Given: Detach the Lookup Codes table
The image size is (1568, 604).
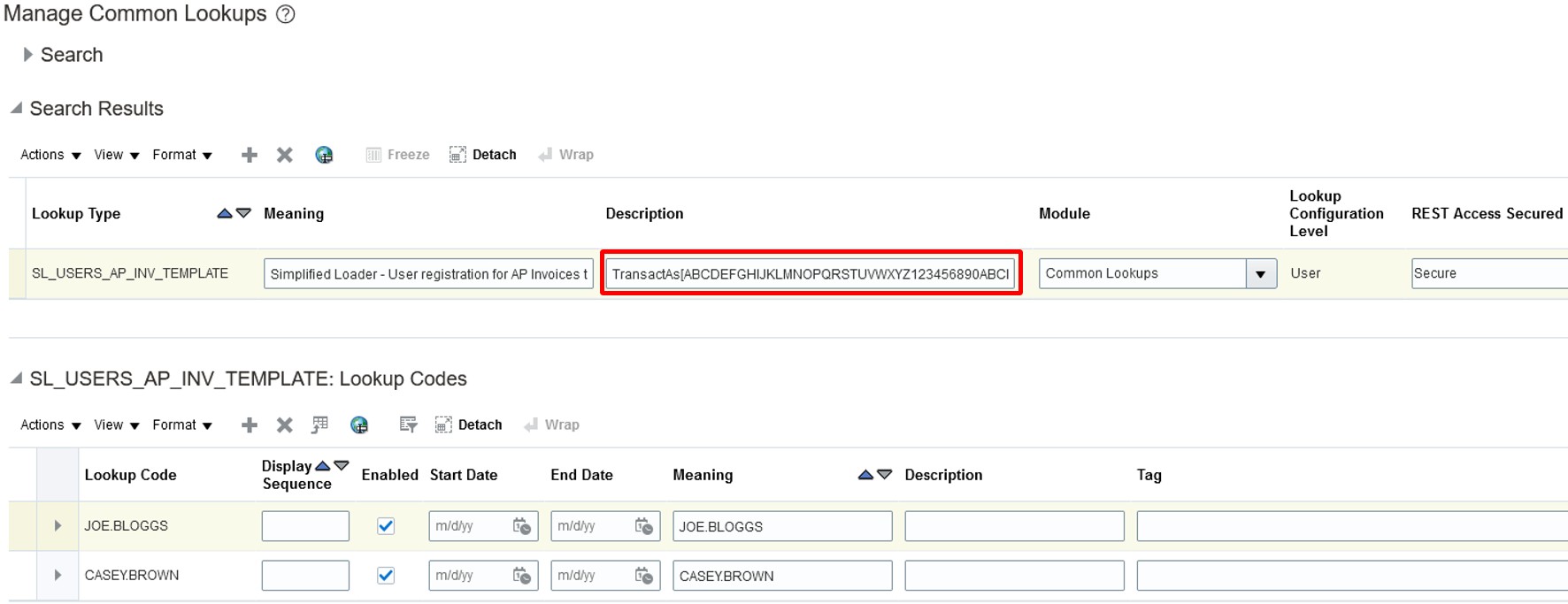Looking at the screenshot, I should pyautogui.click(x=468, y=425).
